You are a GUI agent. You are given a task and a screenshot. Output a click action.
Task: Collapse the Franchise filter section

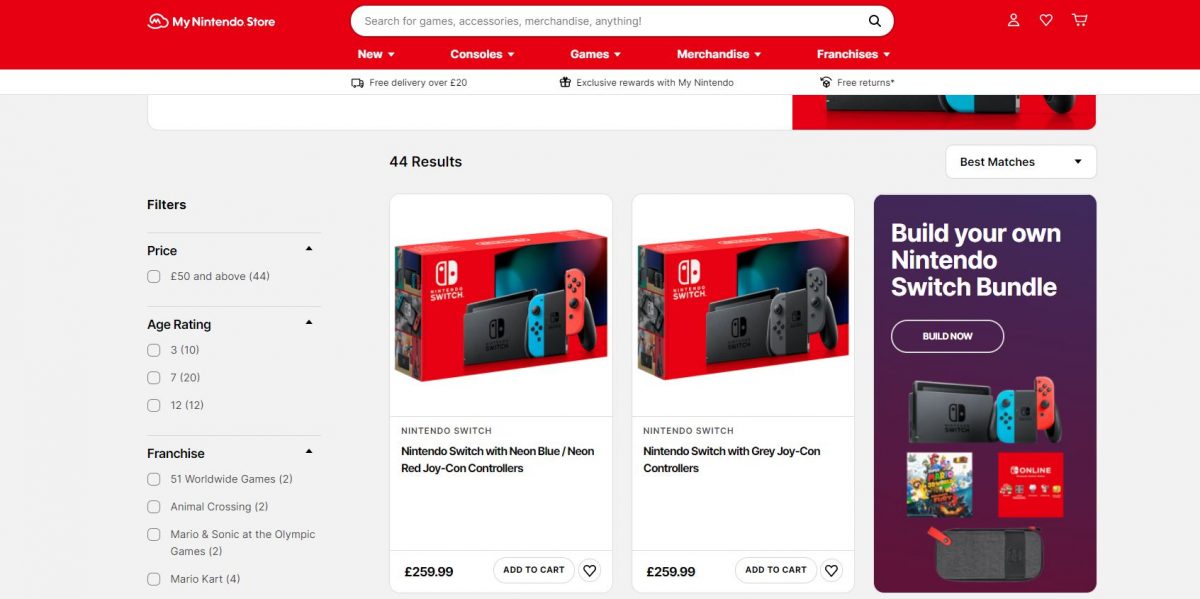tap(309, 451)
